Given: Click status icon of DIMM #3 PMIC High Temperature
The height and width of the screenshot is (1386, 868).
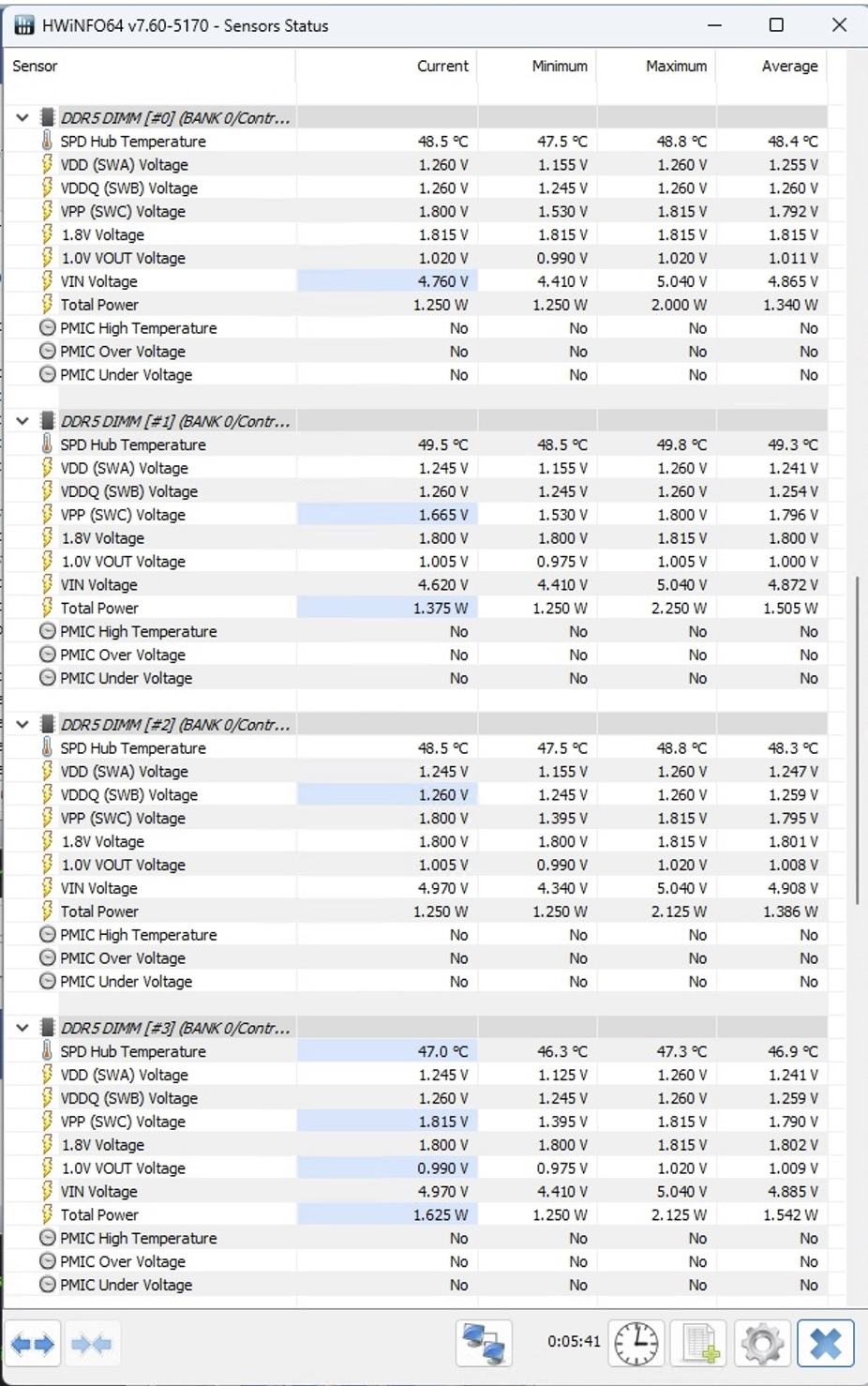Looking at the screenshot, I should click(x=48, y=1238).
